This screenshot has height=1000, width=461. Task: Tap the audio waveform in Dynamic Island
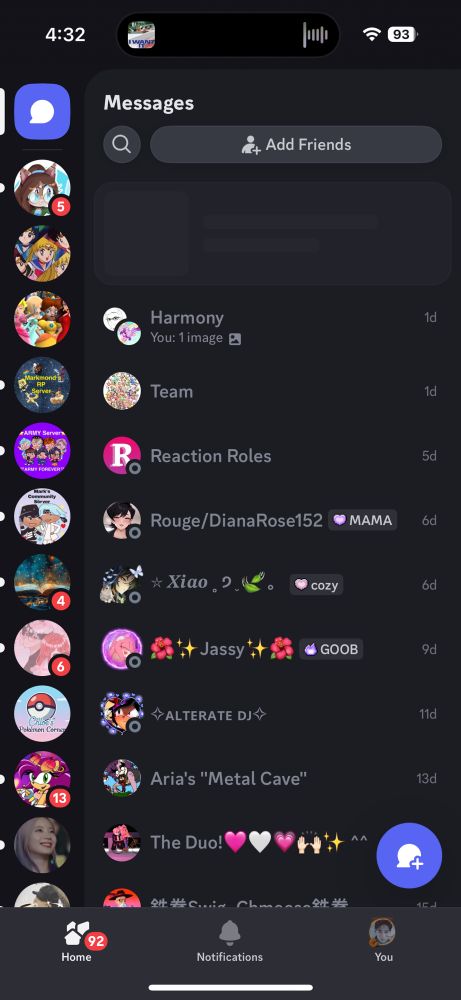[315, 34]
